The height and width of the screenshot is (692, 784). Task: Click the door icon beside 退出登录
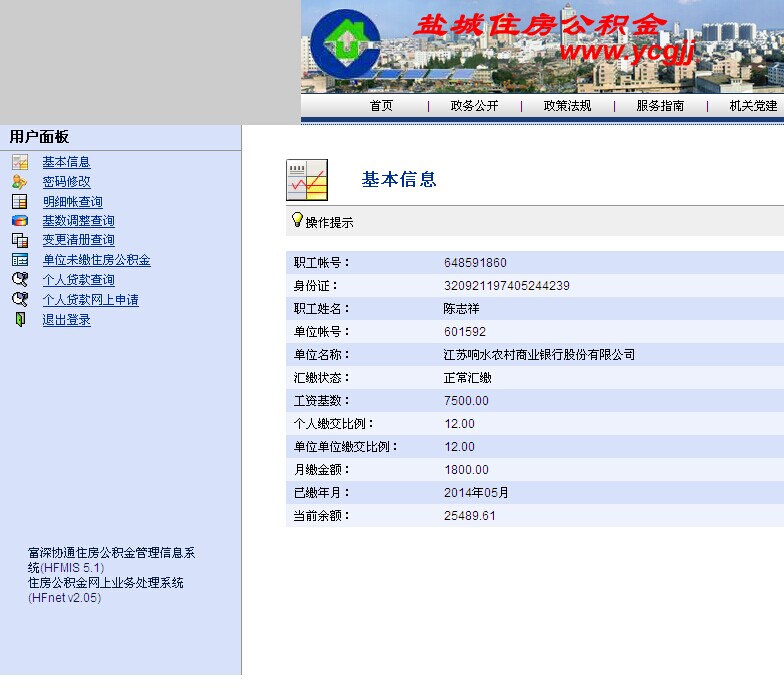20,320
